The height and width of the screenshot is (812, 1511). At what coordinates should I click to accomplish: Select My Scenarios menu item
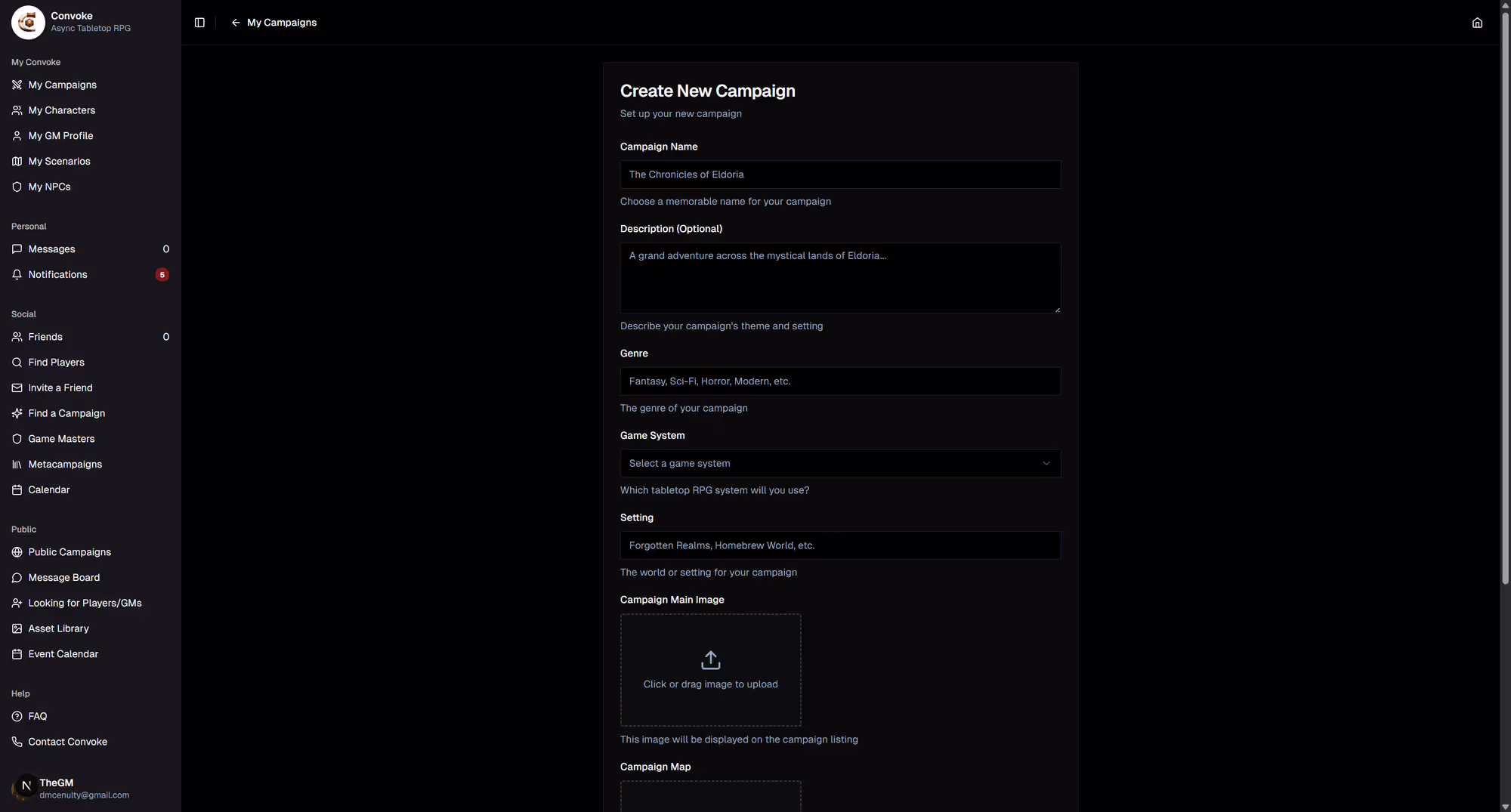[x=90, y=162]
